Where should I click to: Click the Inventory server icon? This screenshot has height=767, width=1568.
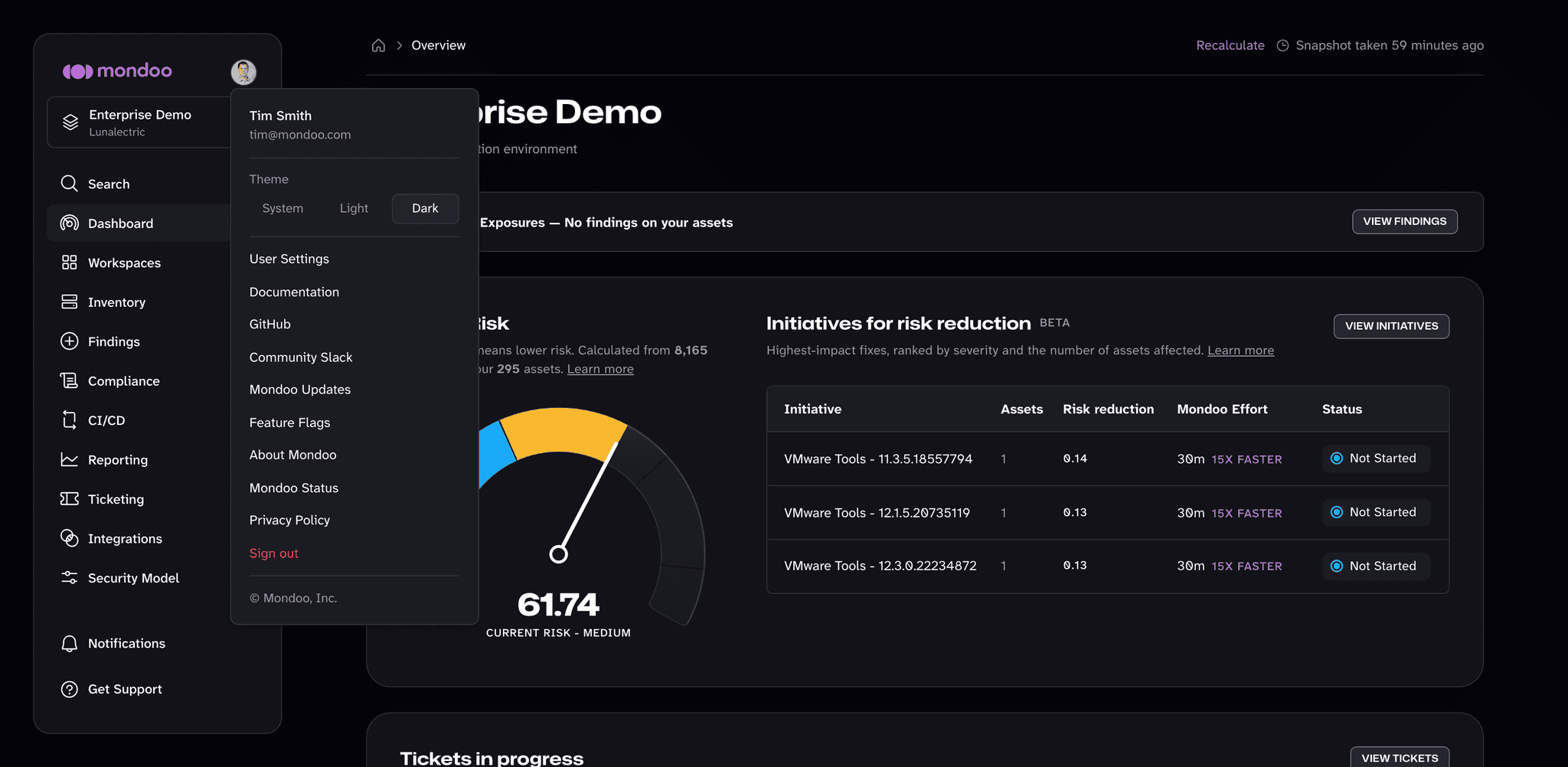pos(69,302)
